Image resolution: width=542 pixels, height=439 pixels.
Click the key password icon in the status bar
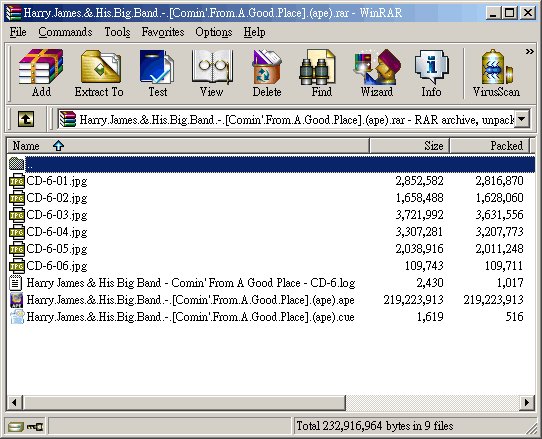(35, 427)
